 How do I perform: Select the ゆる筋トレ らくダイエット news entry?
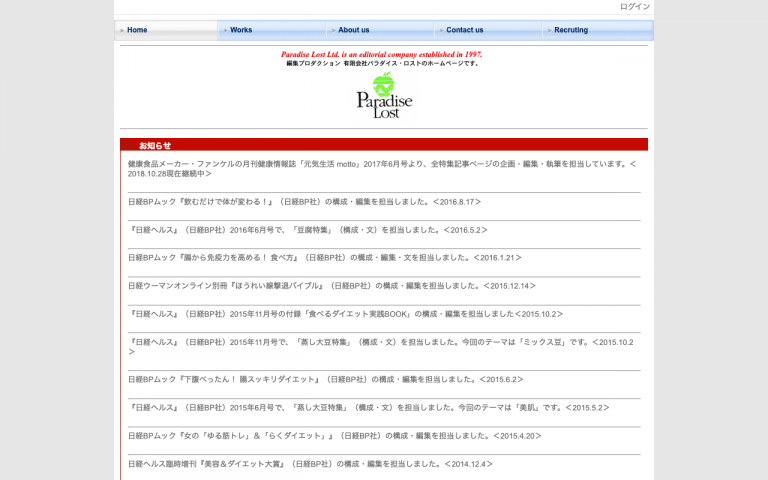335,435
